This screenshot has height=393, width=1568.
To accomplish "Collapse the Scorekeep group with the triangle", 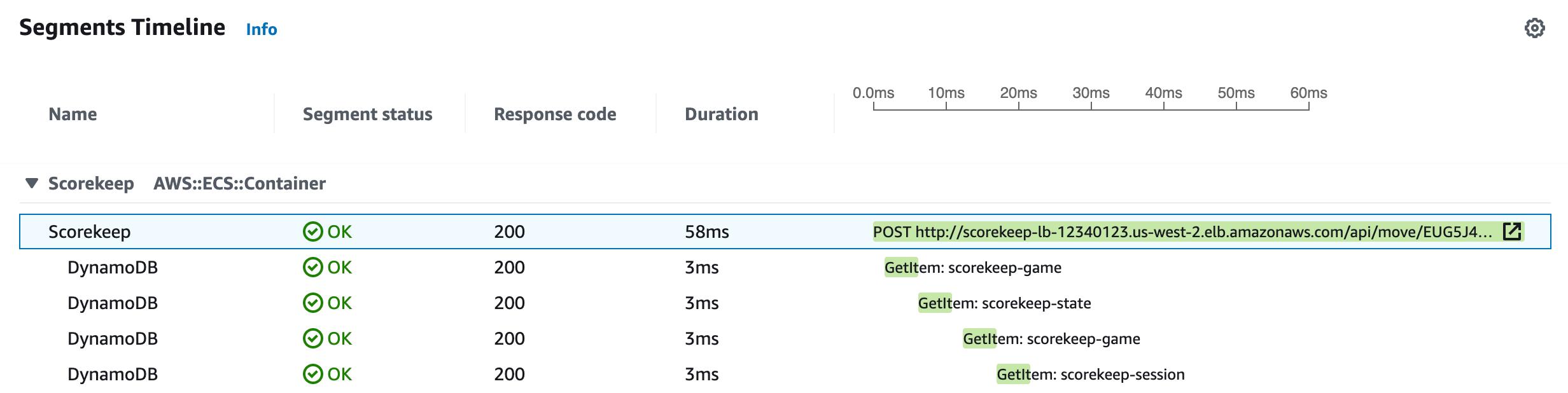I will coord(31,183).
